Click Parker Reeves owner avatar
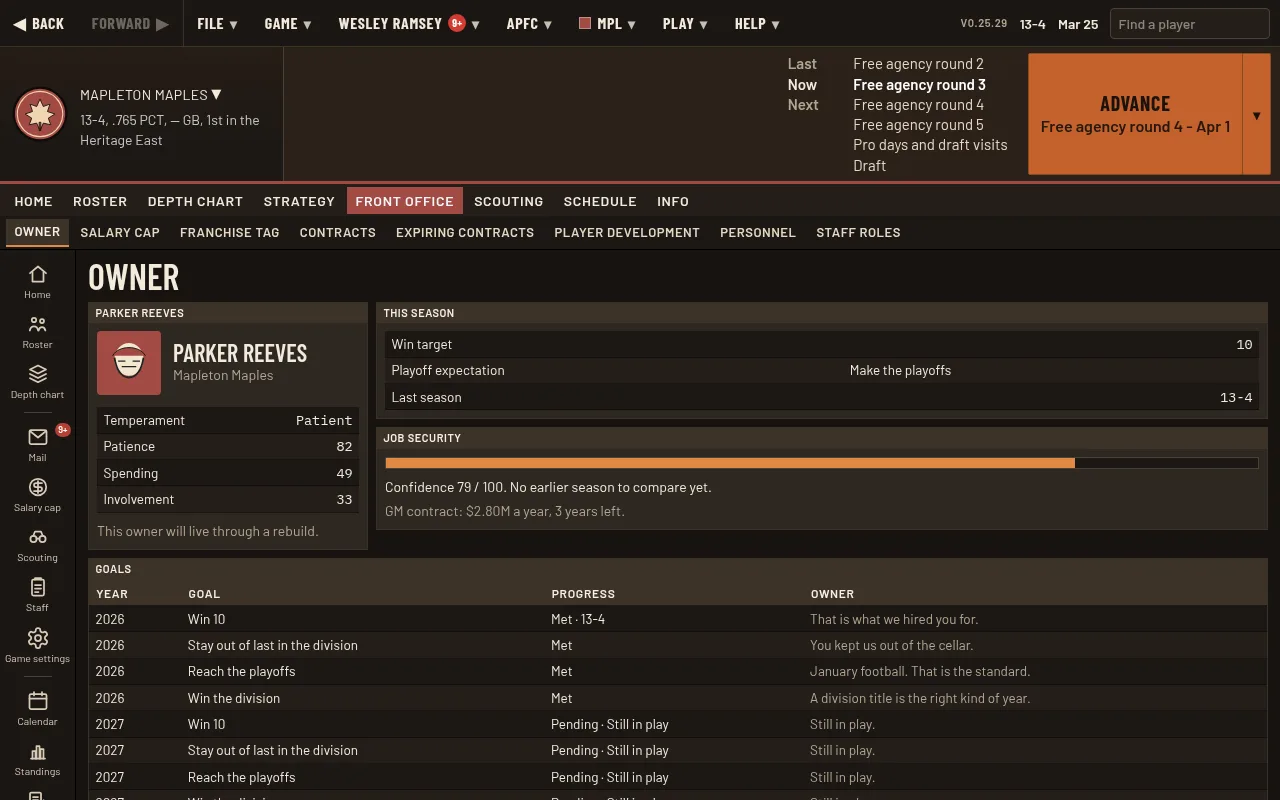 (129, 363)
